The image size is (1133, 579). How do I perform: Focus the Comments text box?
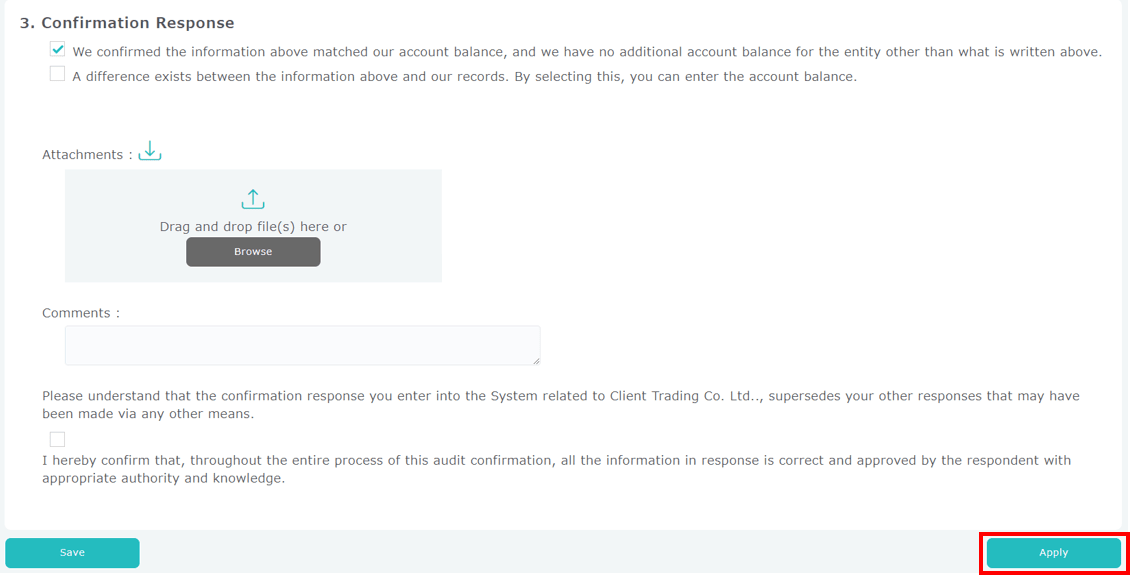click(300, 345)
